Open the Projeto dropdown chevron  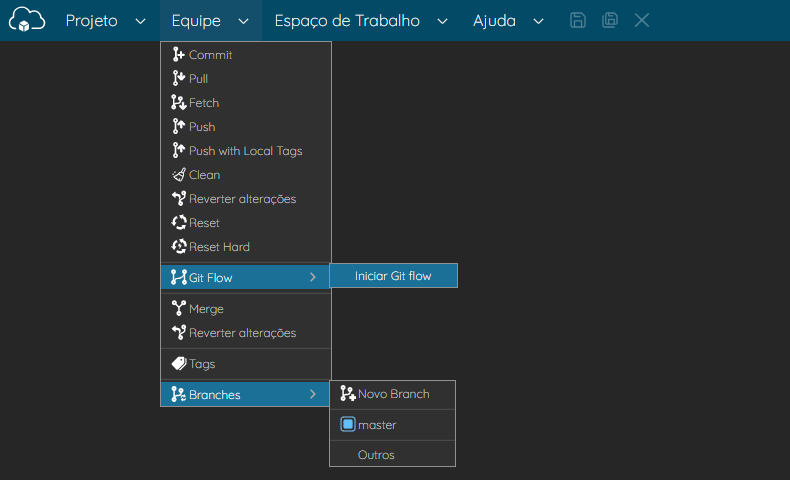[x=141, y=21]
